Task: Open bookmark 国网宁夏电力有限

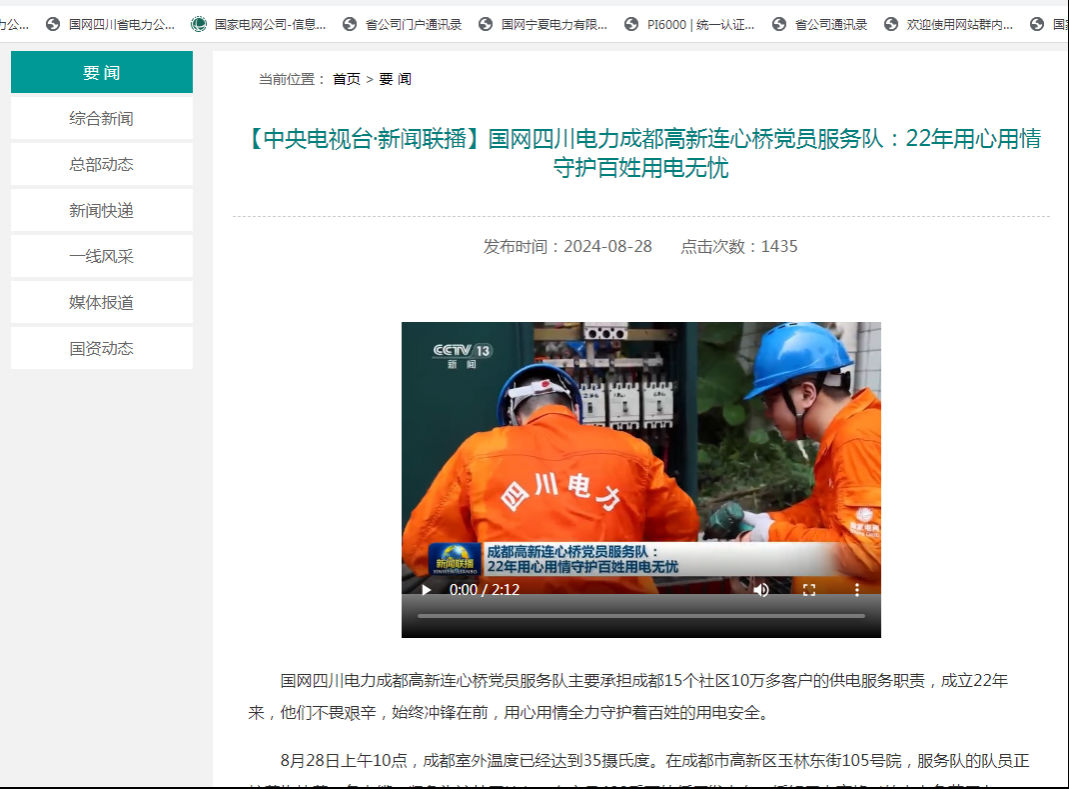Action: click(x=543, y=25)
